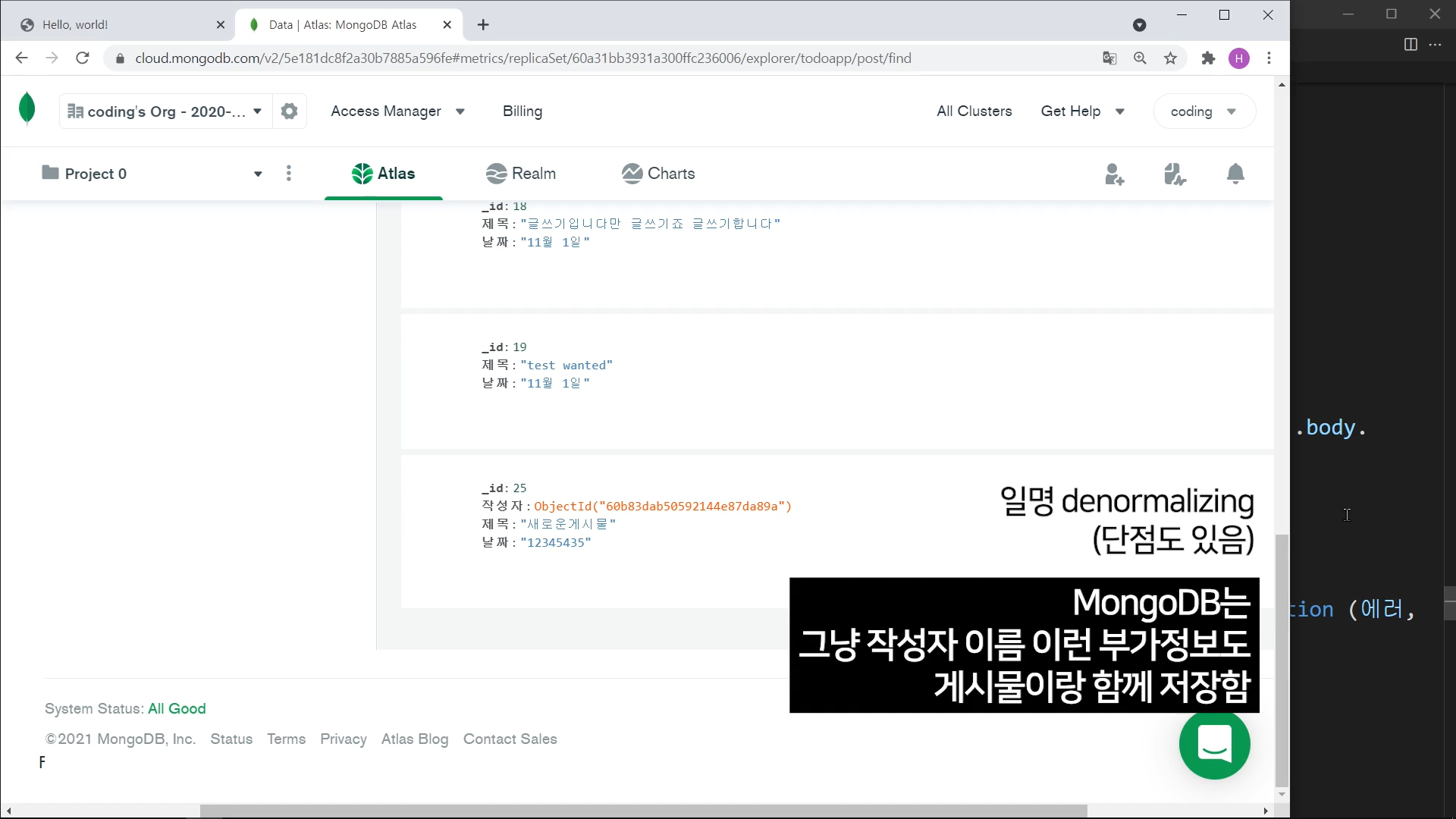Open the Status footer link
This screenshot has height=819, width=1456.
231,739
